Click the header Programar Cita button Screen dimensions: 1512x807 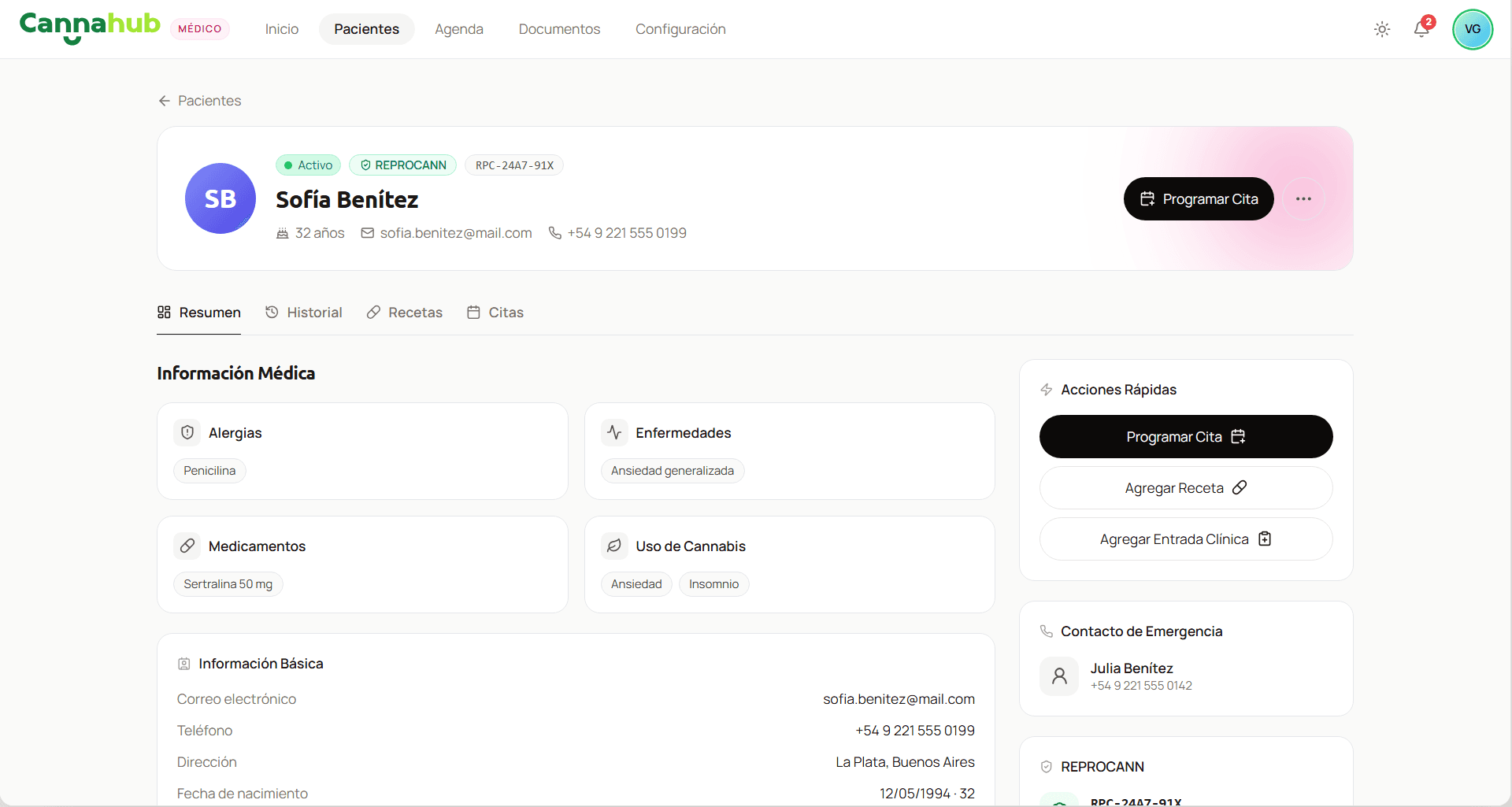(1199, 198)
